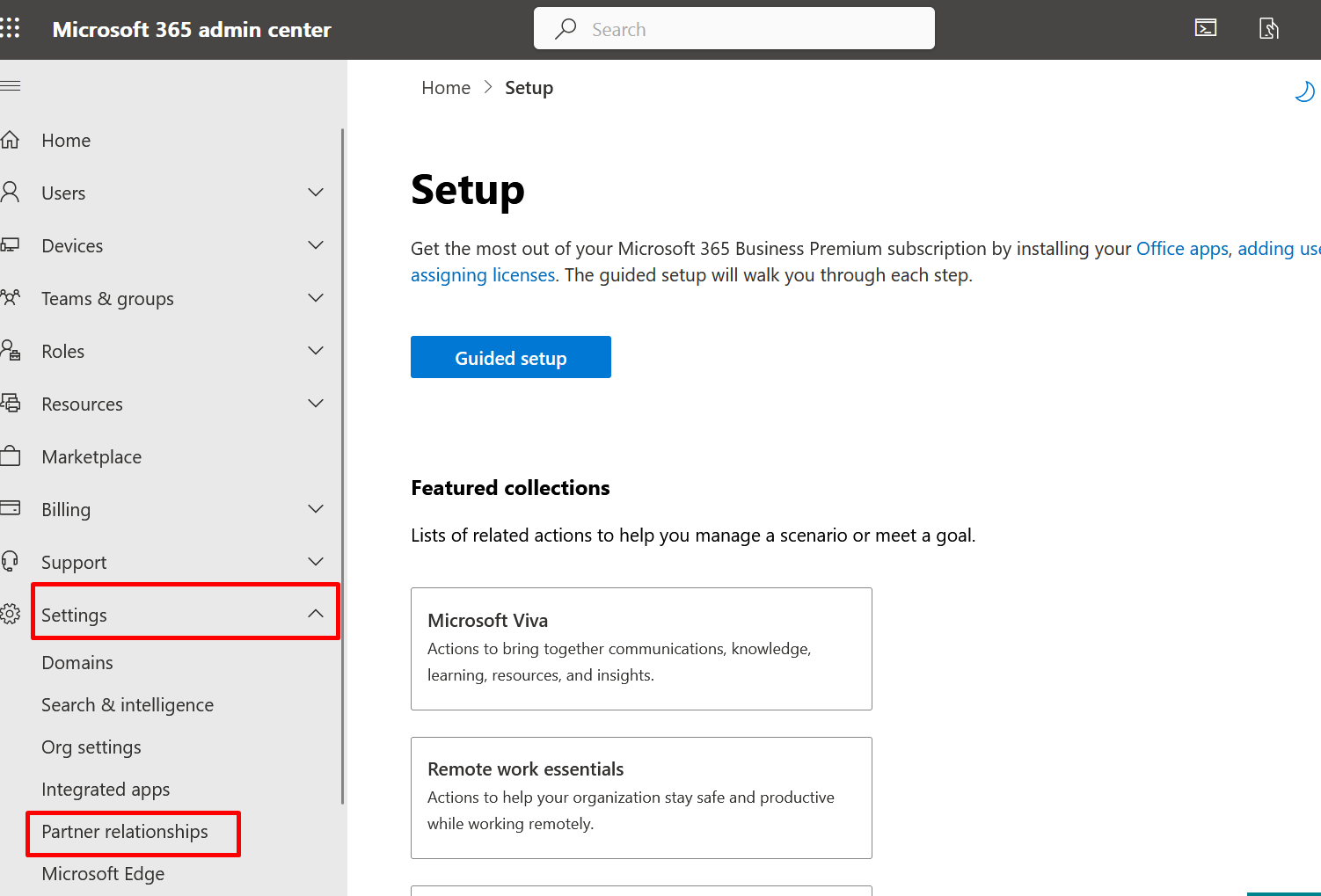Open Org settings

tap(91, 747)
